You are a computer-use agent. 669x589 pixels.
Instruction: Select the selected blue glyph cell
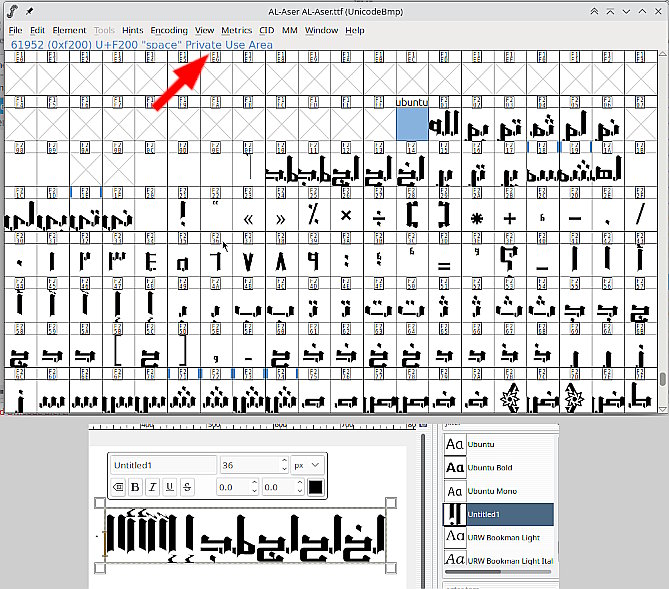412,124
